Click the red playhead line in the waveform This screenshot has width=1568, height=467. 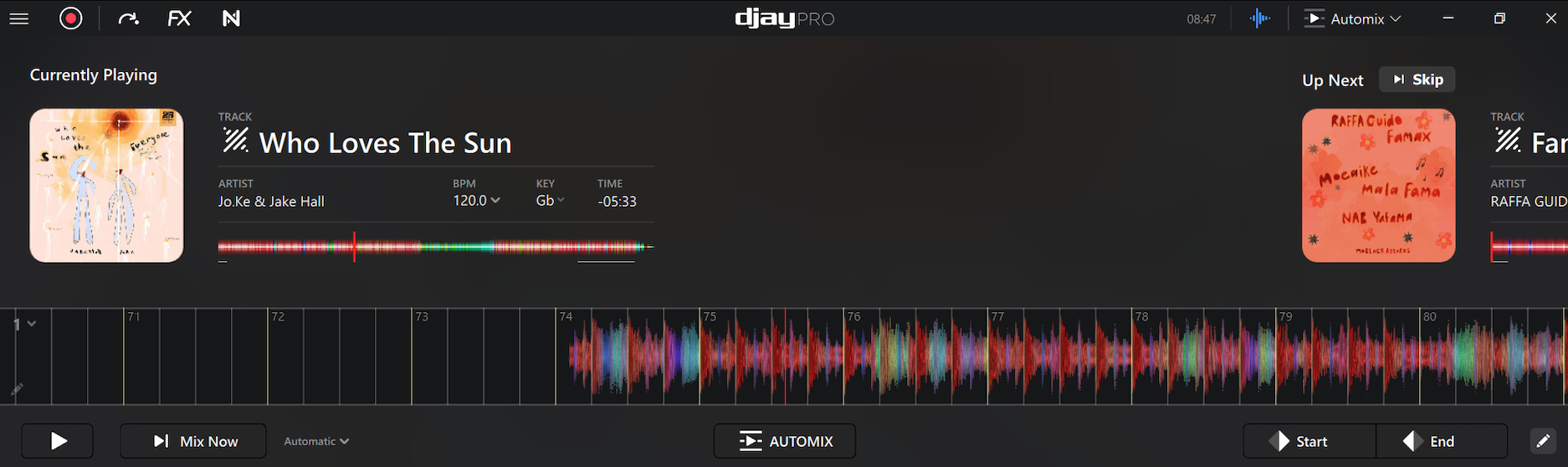tap(785, 357)
